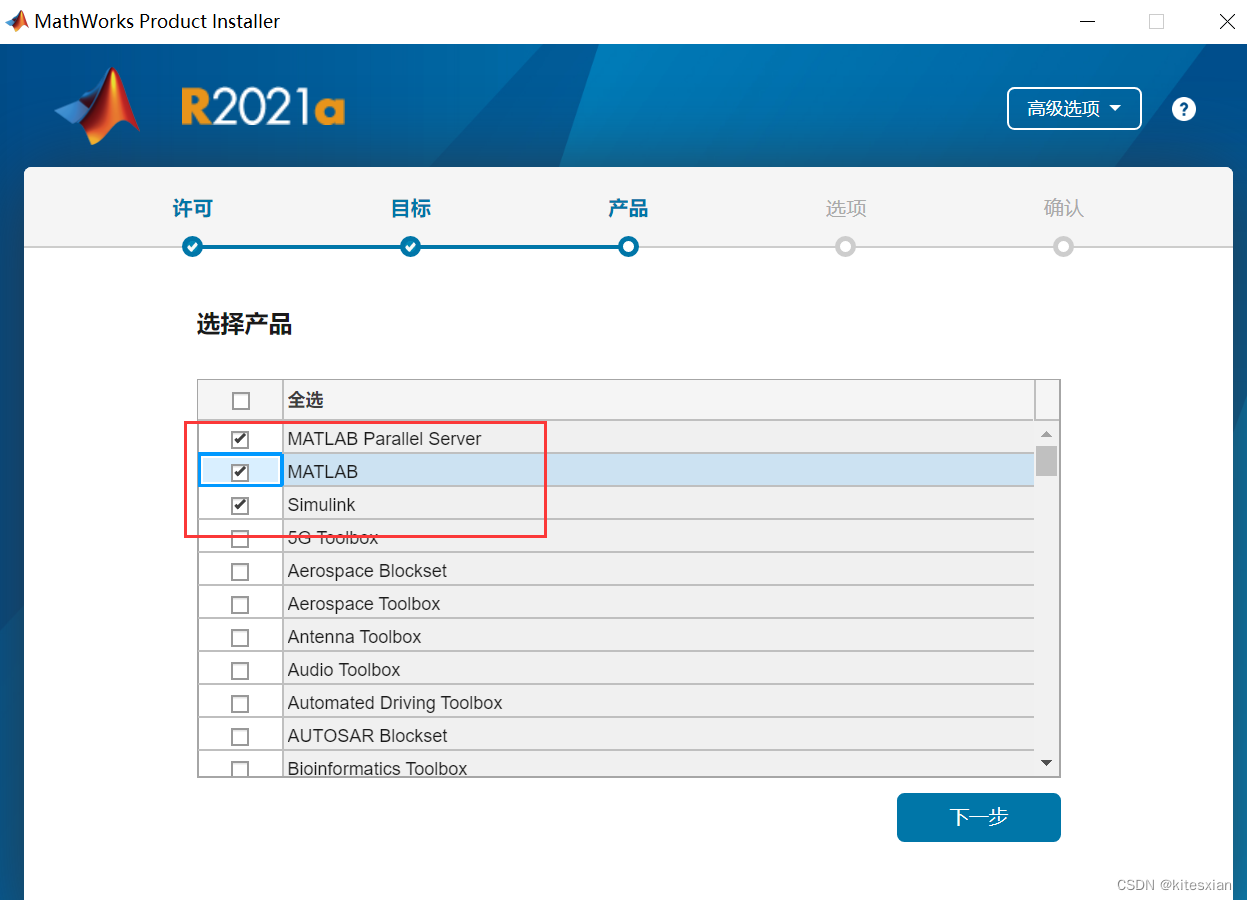
Task: Select the Aerospace Blockset row text
Action: point(367,571)
